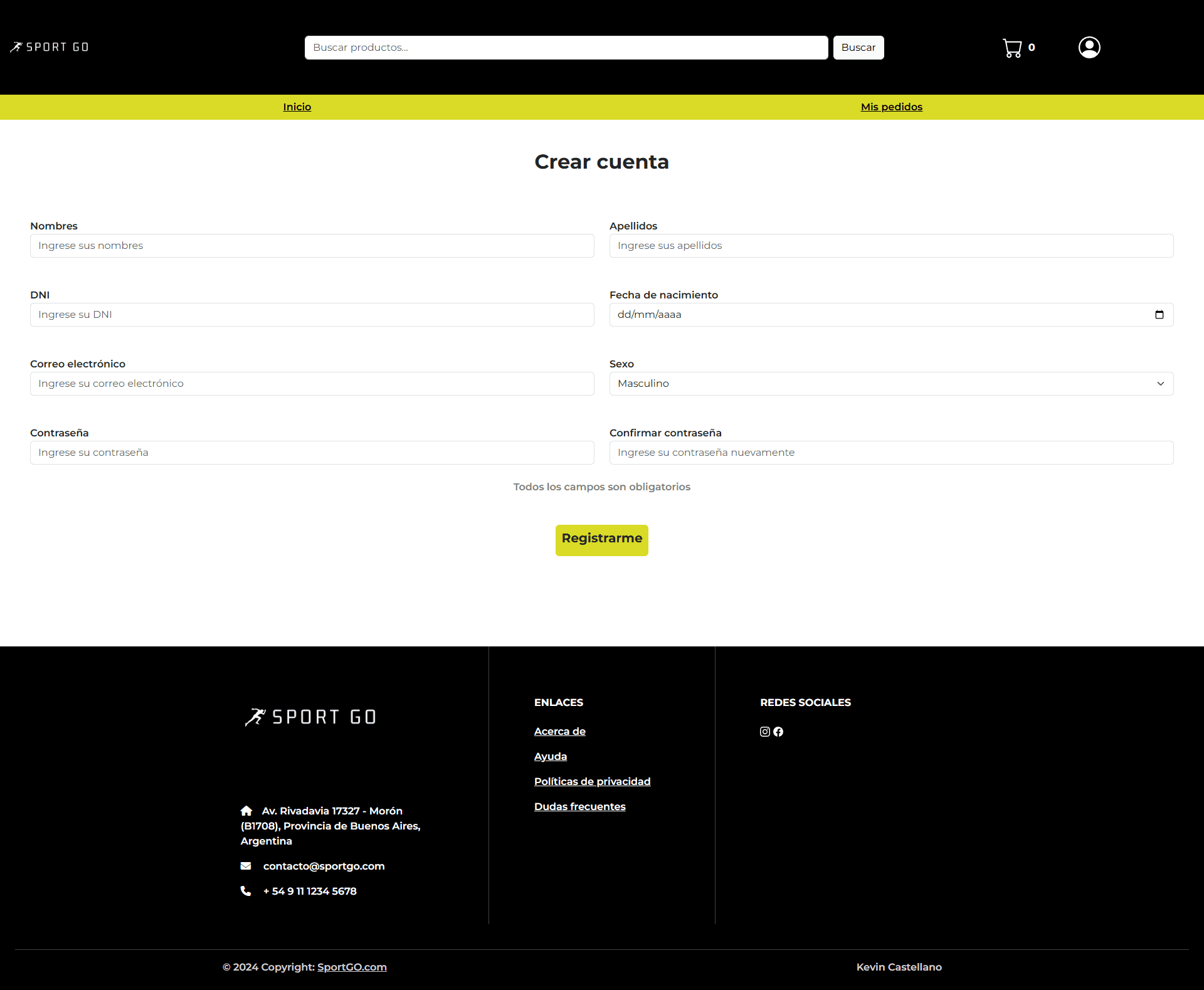1204x990 pixels.
Task: Click the Ingrese sus nombres field
Action: [312, 245]
